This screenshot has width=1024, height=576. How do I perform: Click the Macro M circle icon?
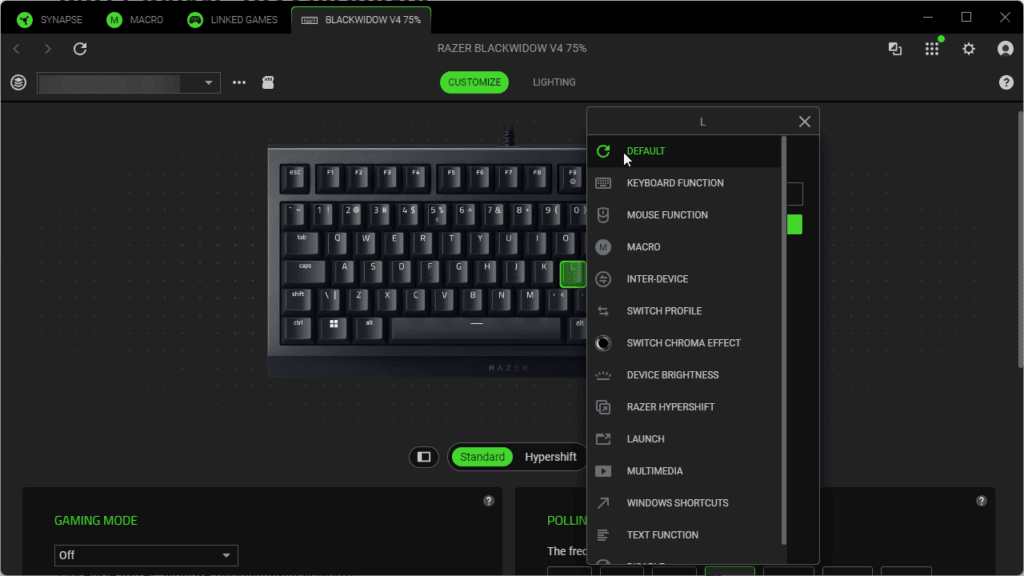(x=603, y=247)
